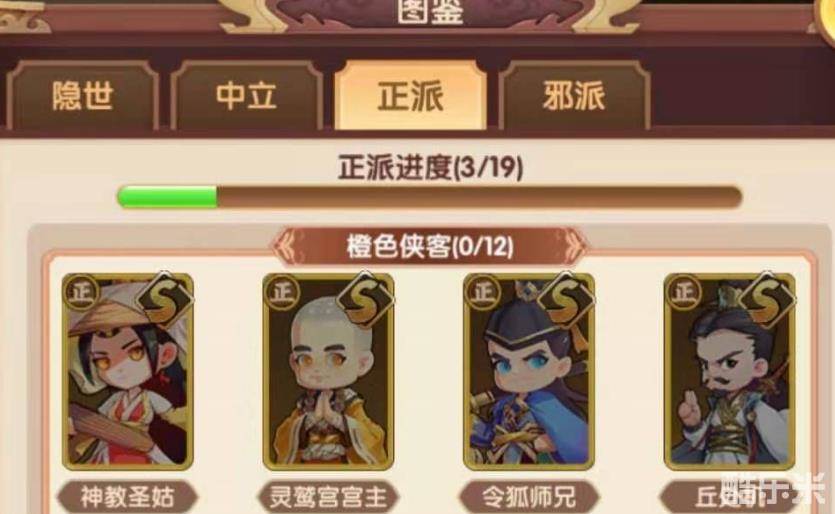The height and width of the screenshot is (514, 835).
Task: View the mustached swordsman card on right
Action: [730, 371]
